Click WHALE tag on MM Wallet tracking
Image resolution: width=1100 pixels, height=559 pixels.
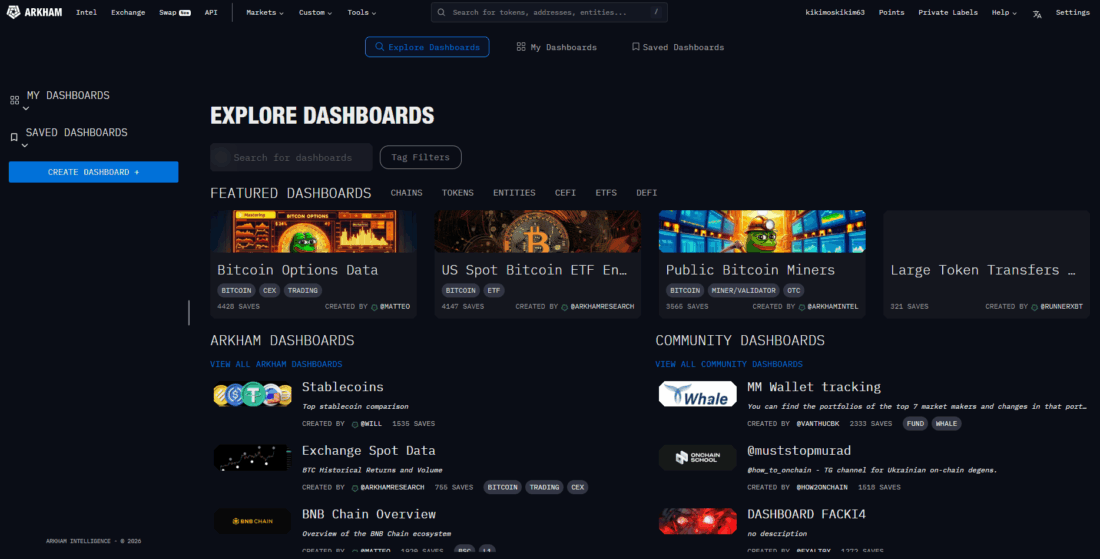(x=946, y=424)
